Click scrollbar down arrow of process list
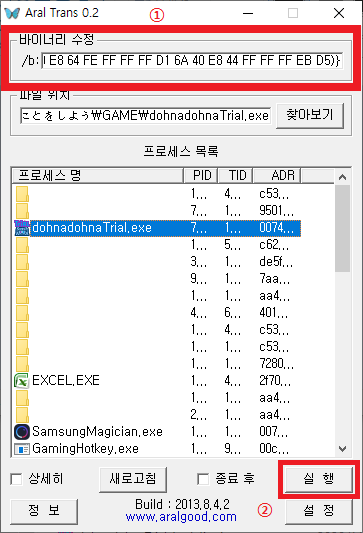 pos(343,449)
